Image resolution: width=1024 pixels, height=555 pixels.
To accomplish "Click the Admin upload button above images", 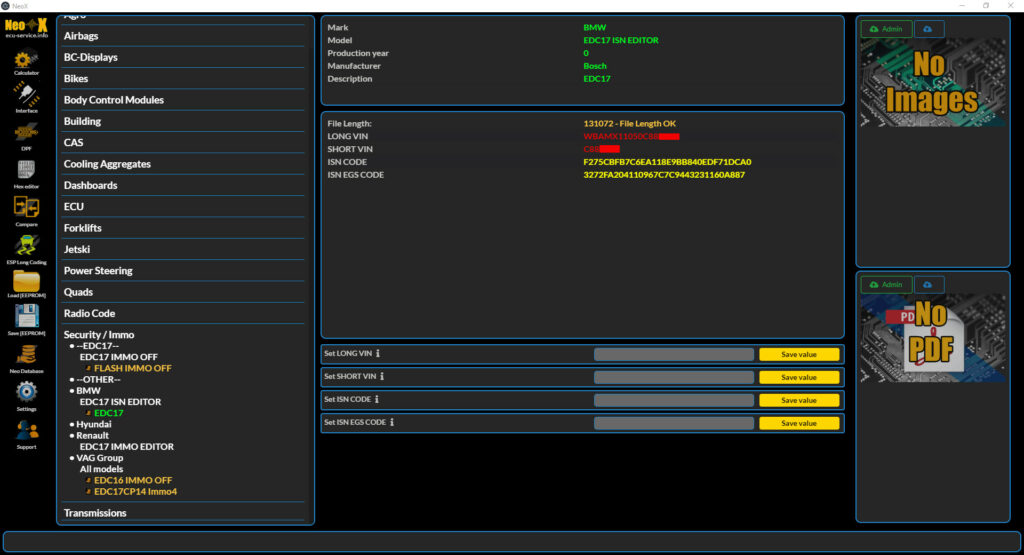I will point(886,29).
